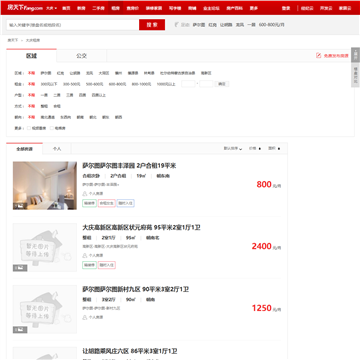Open the 默认排序 sort dropdown
Viewport: 360px width, 360px height.
tap(233, 149)
